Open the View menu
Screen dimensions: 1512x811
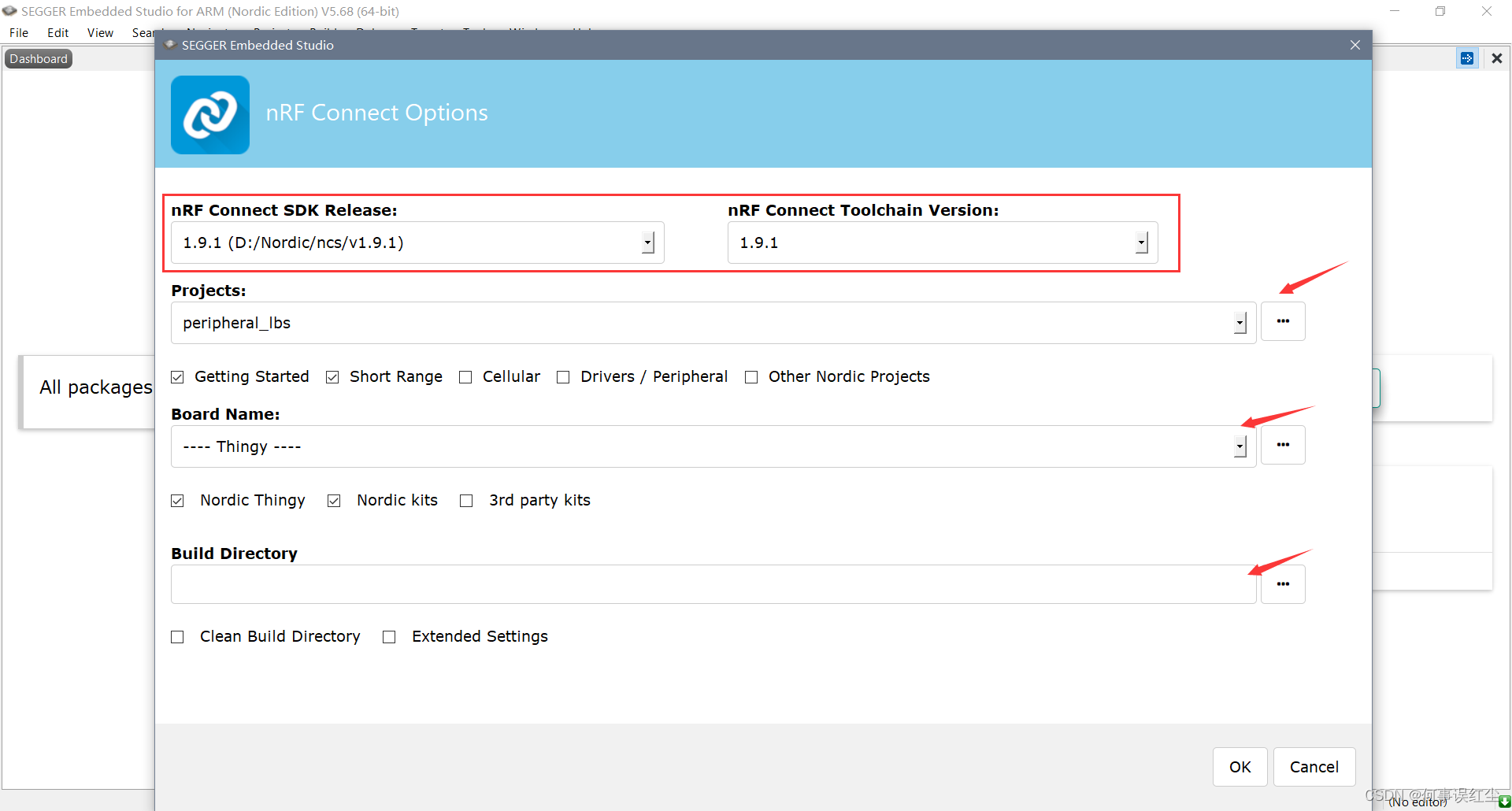pyautogui.click(x=100, y=32)
